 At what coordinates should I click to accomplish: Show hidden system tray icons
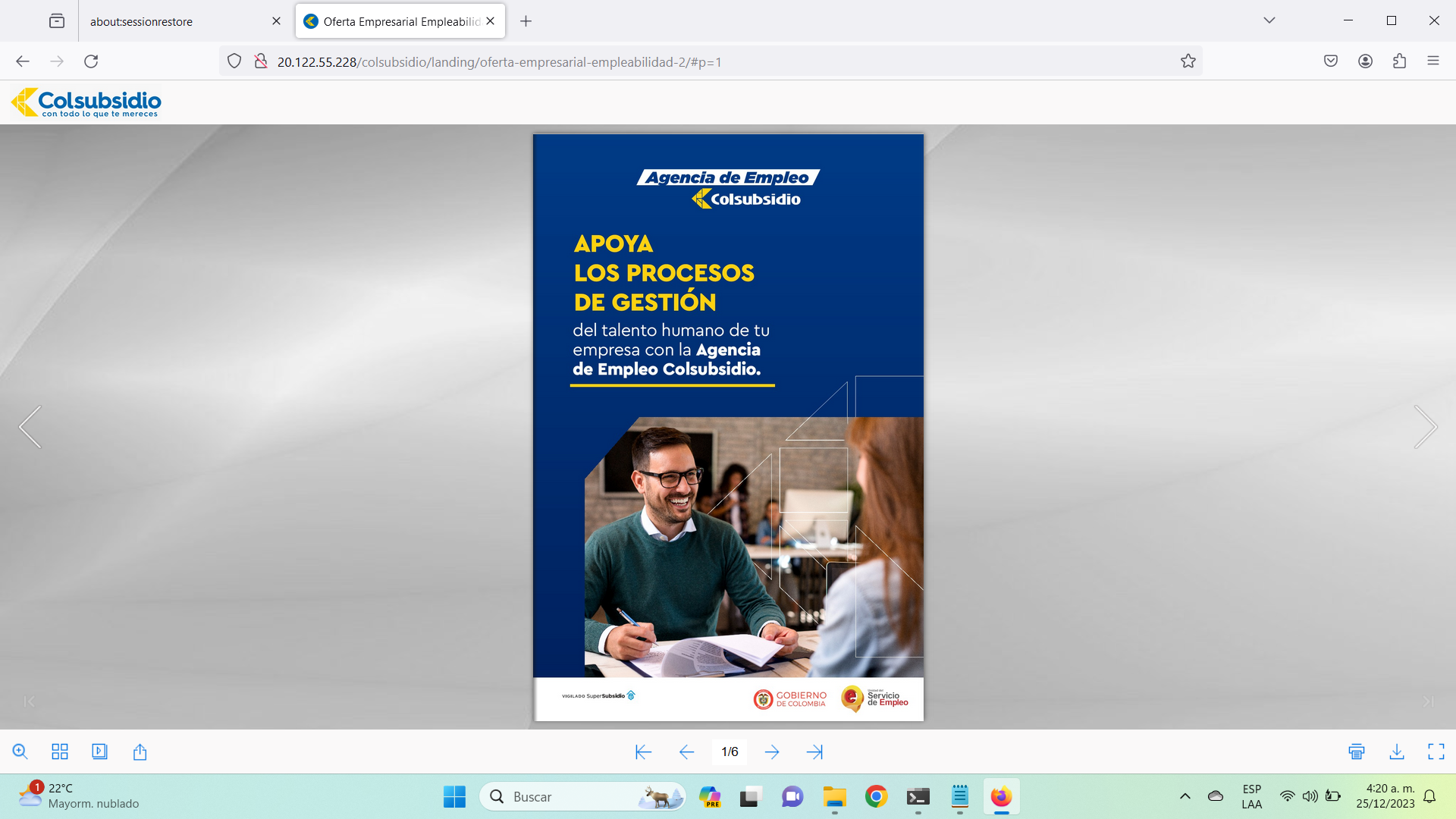1185,796
